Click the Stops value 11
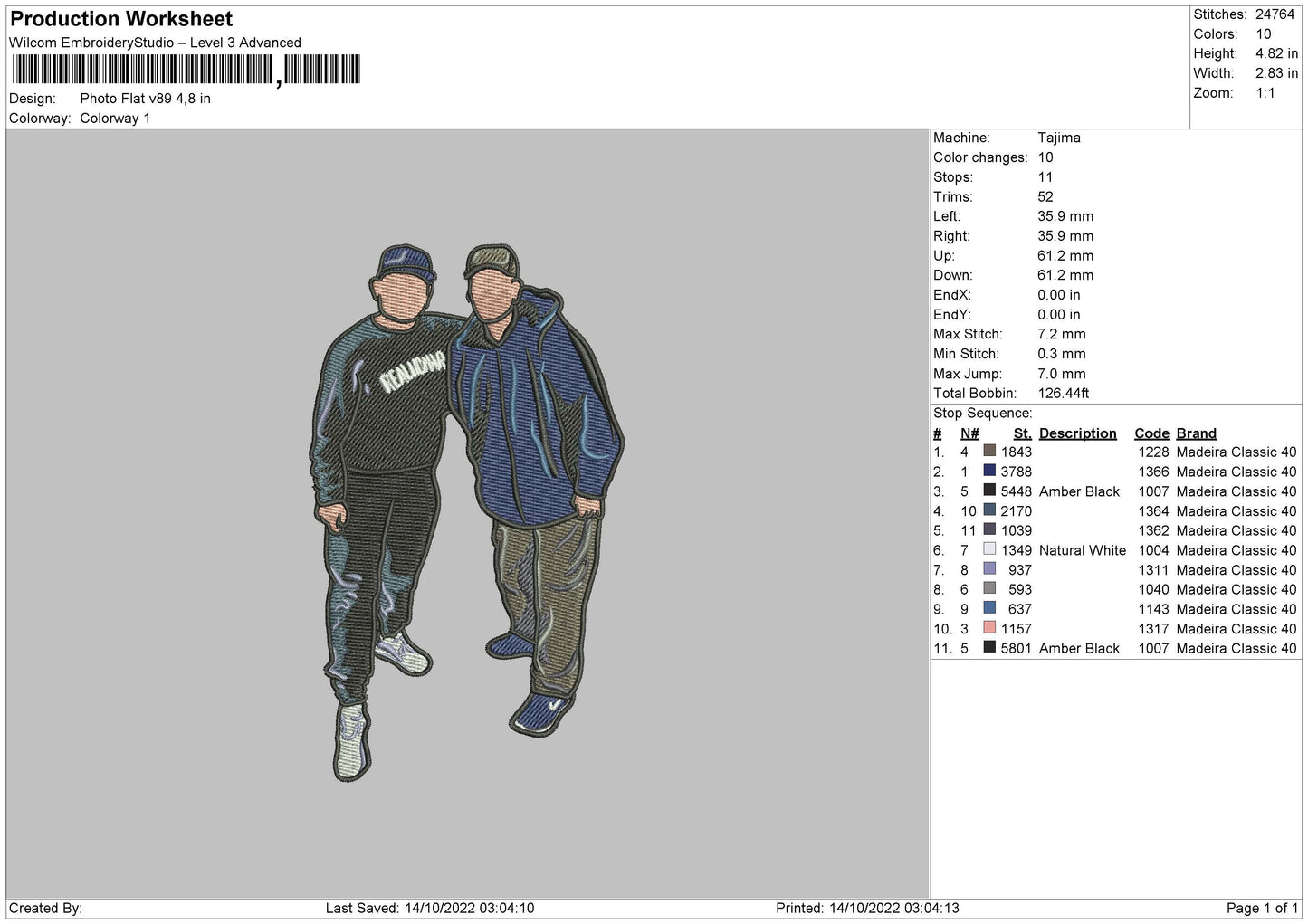Viewport: 1308px width, 924px height. [1045, 177]
